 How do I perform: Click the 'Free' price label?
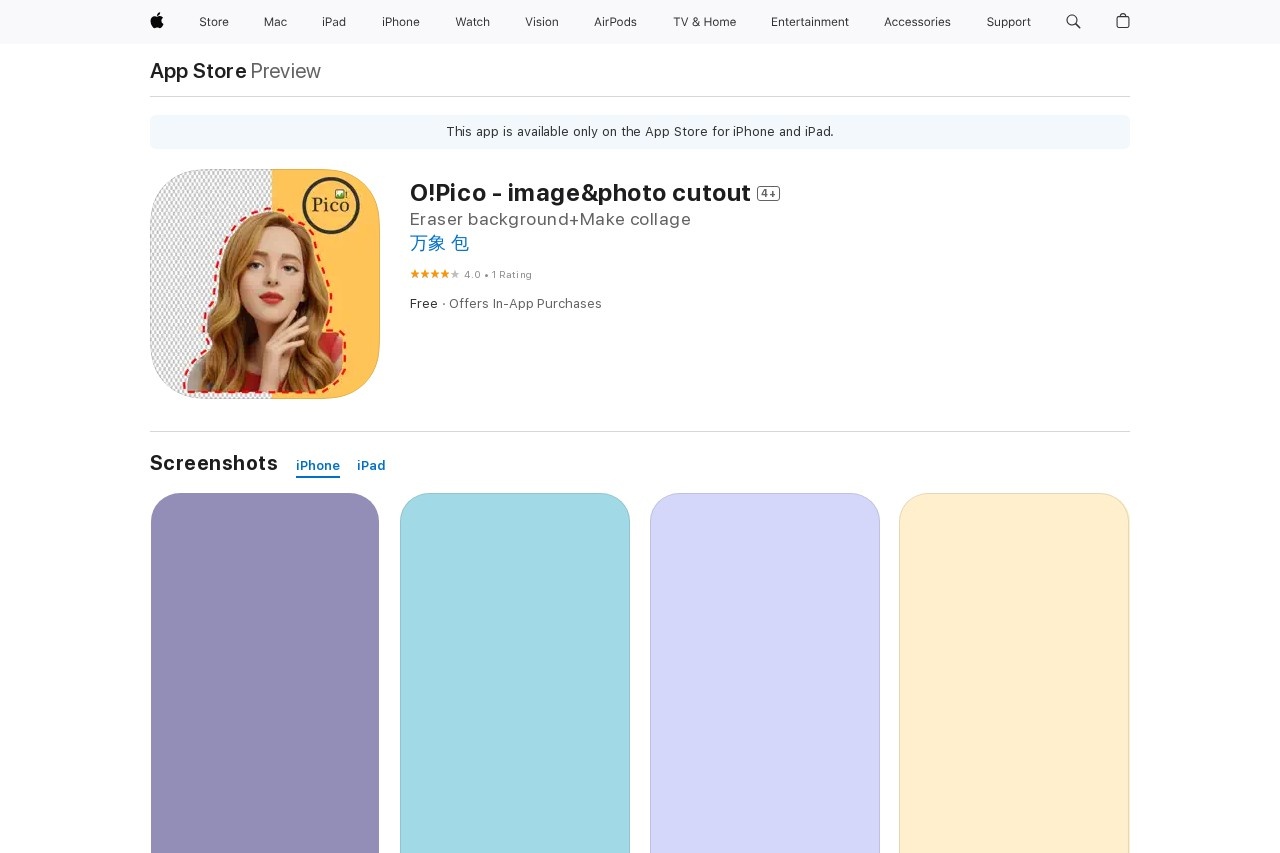point(424,304)
